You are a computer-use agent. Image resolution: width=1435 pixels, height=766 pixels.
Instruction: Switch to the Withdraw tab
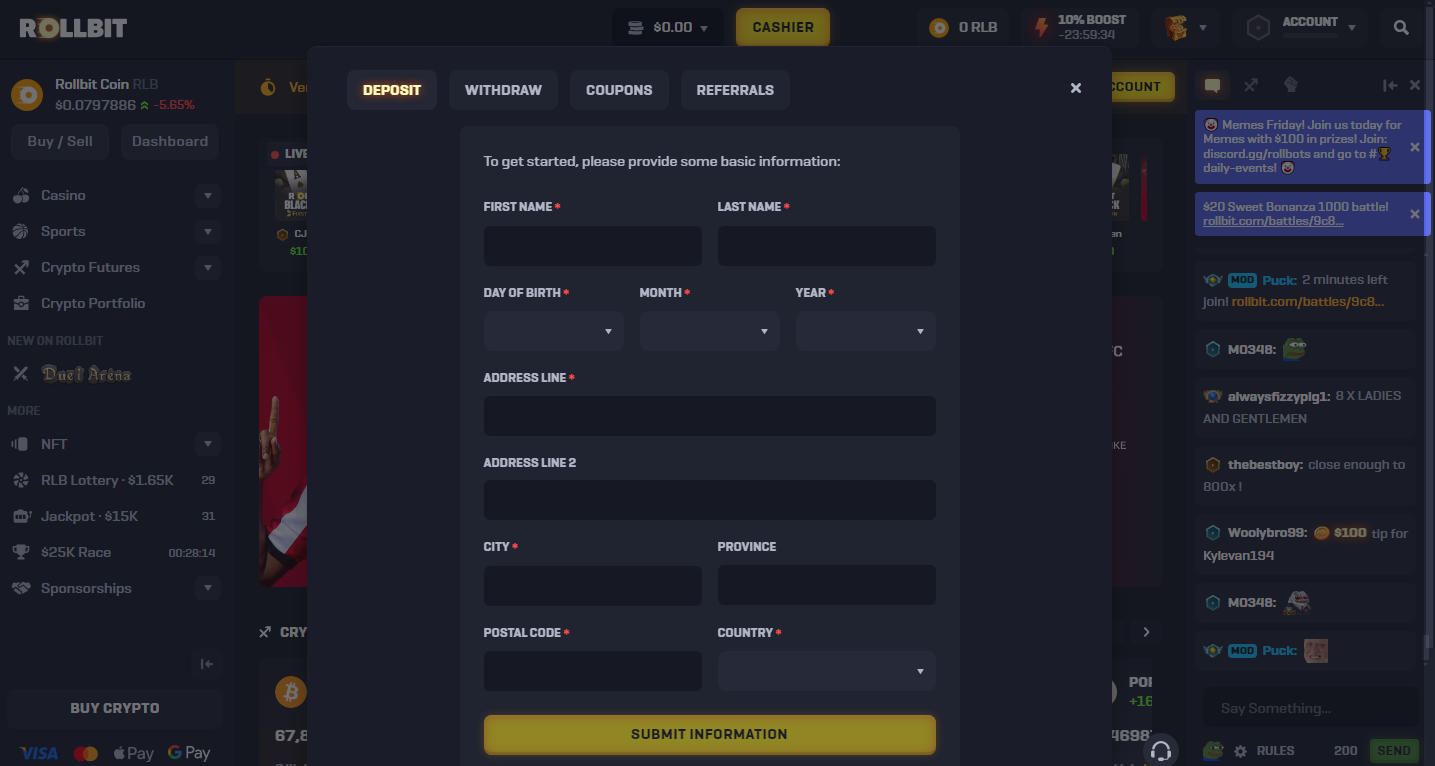[503, 90]
